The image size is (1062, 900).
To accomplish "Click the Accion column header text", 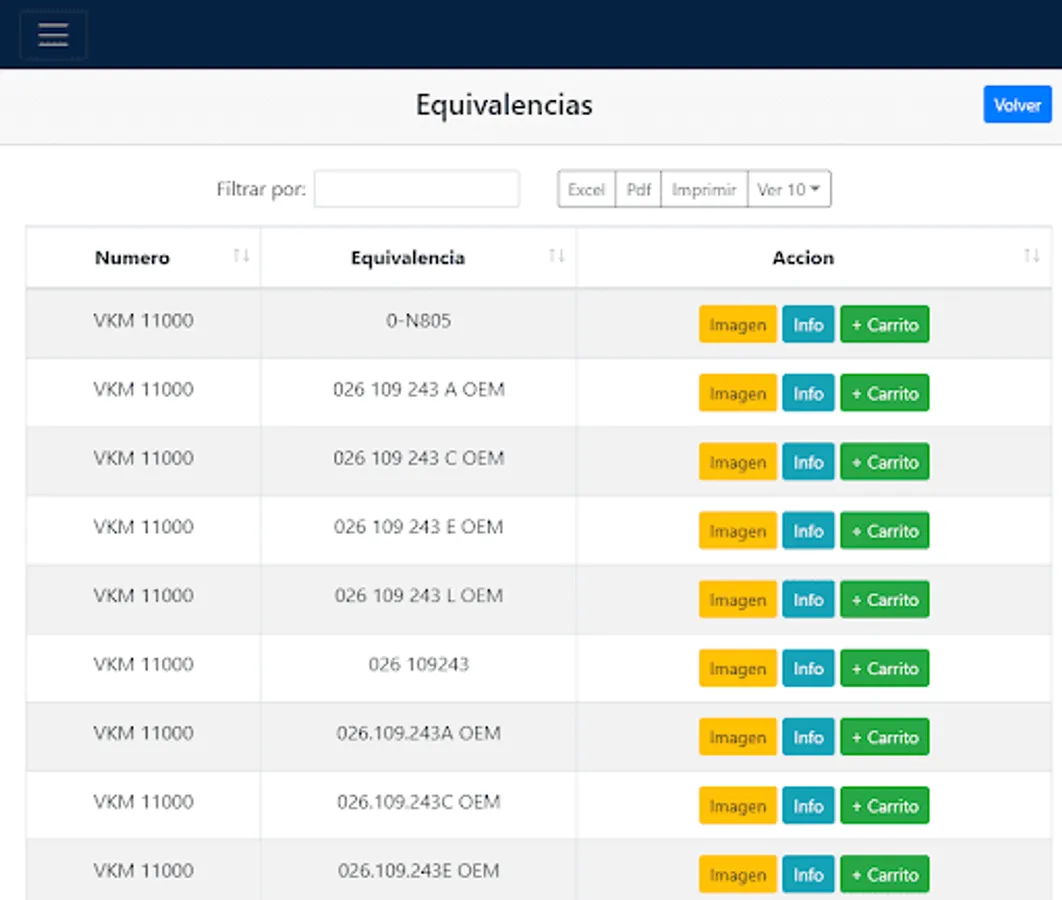I will 803,258.
